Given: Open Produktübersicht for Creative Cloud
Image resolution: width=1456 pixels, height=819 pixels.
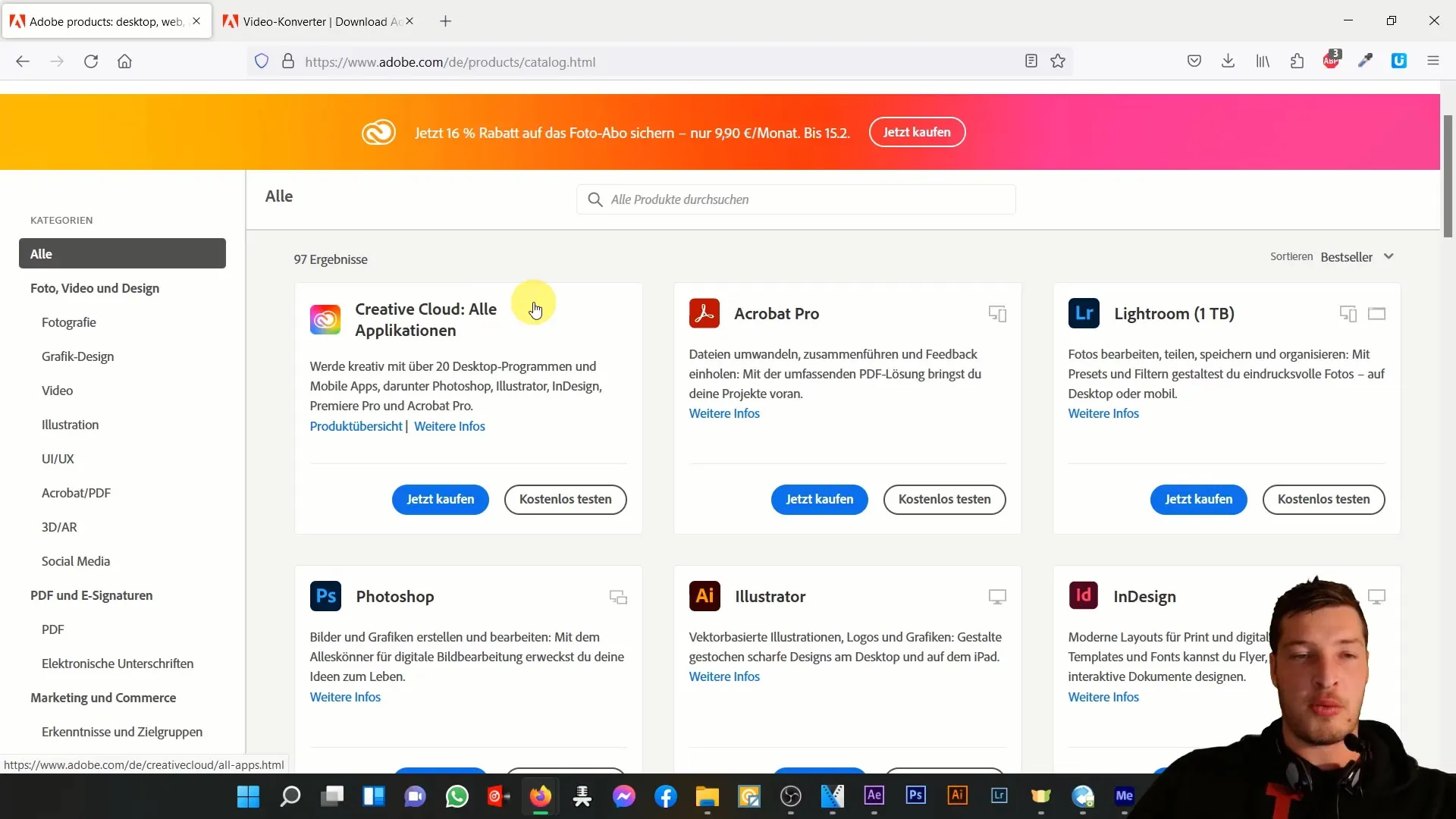Looking at the screenshot, I should point(356,425).
